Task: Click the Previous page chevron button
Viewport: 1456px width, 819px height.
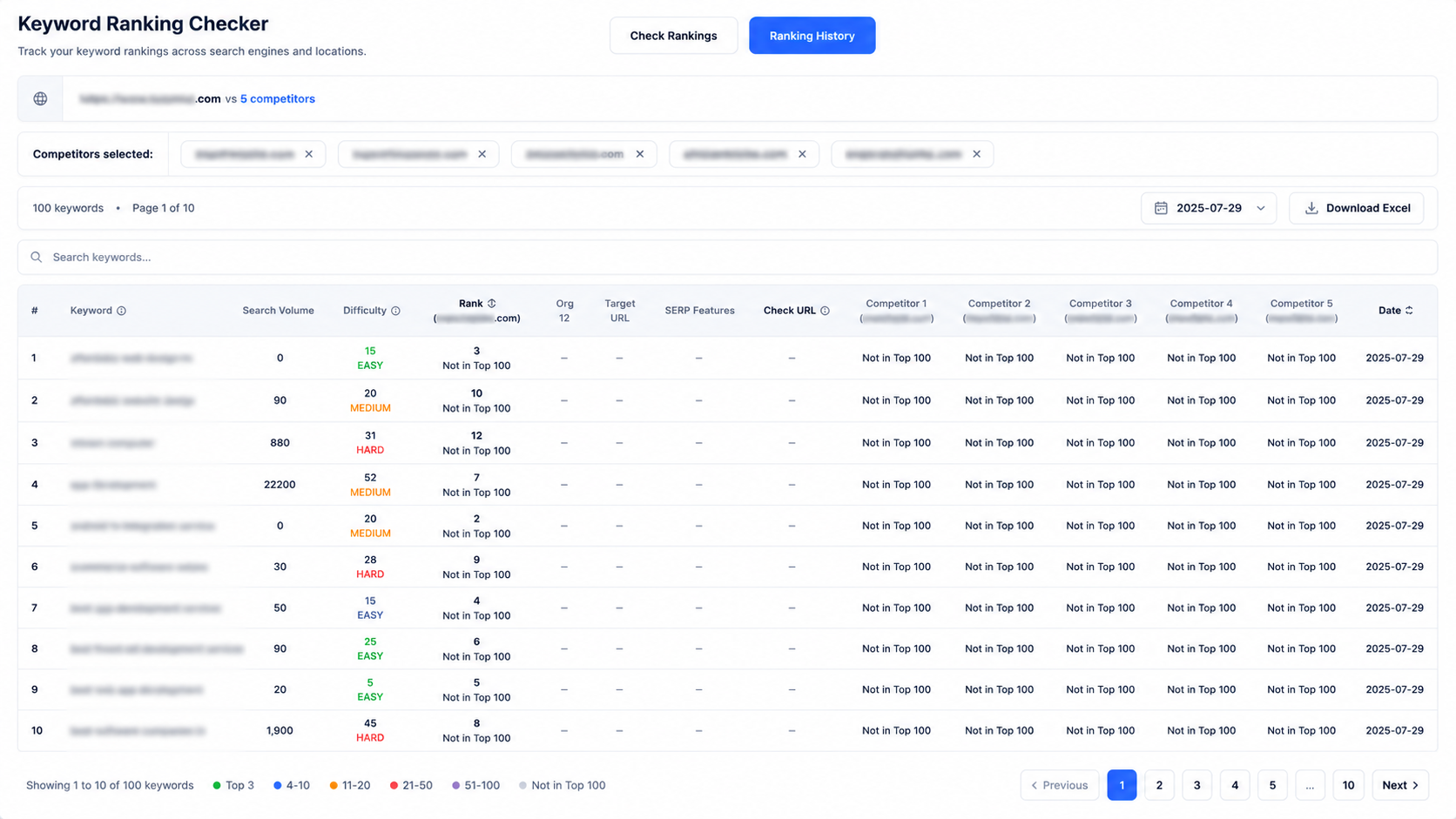Action: coord(1060,785)
